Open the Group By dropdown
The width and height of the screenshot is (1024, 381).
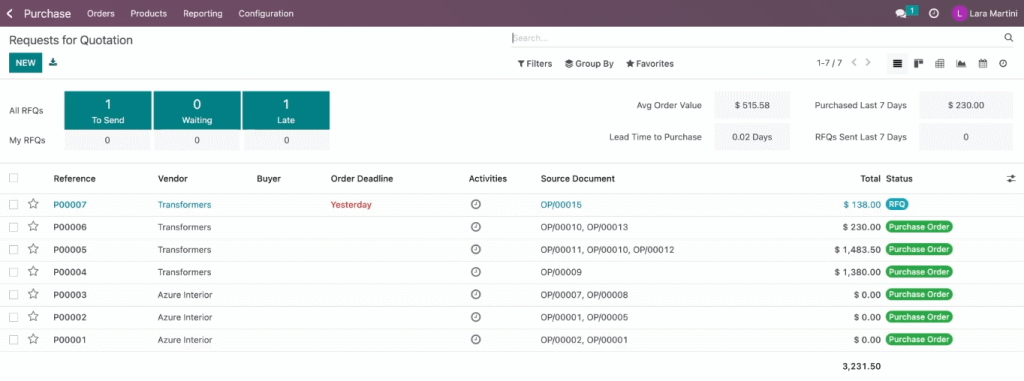pyautogui.click(x=589, y=63)
